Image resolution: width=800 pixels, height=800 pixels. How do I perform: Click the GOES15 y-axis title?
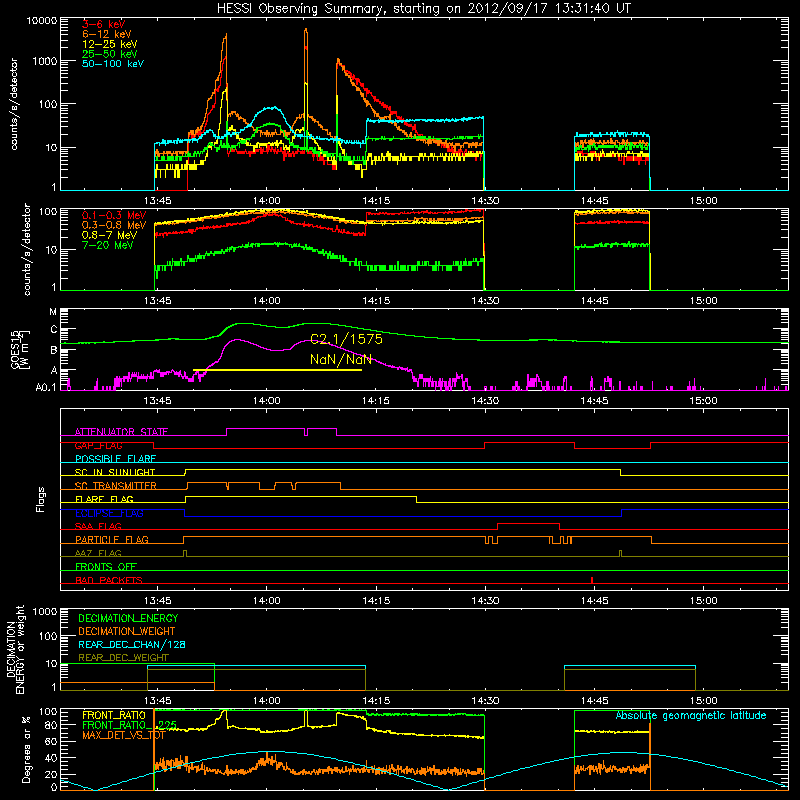click(16, 350)
